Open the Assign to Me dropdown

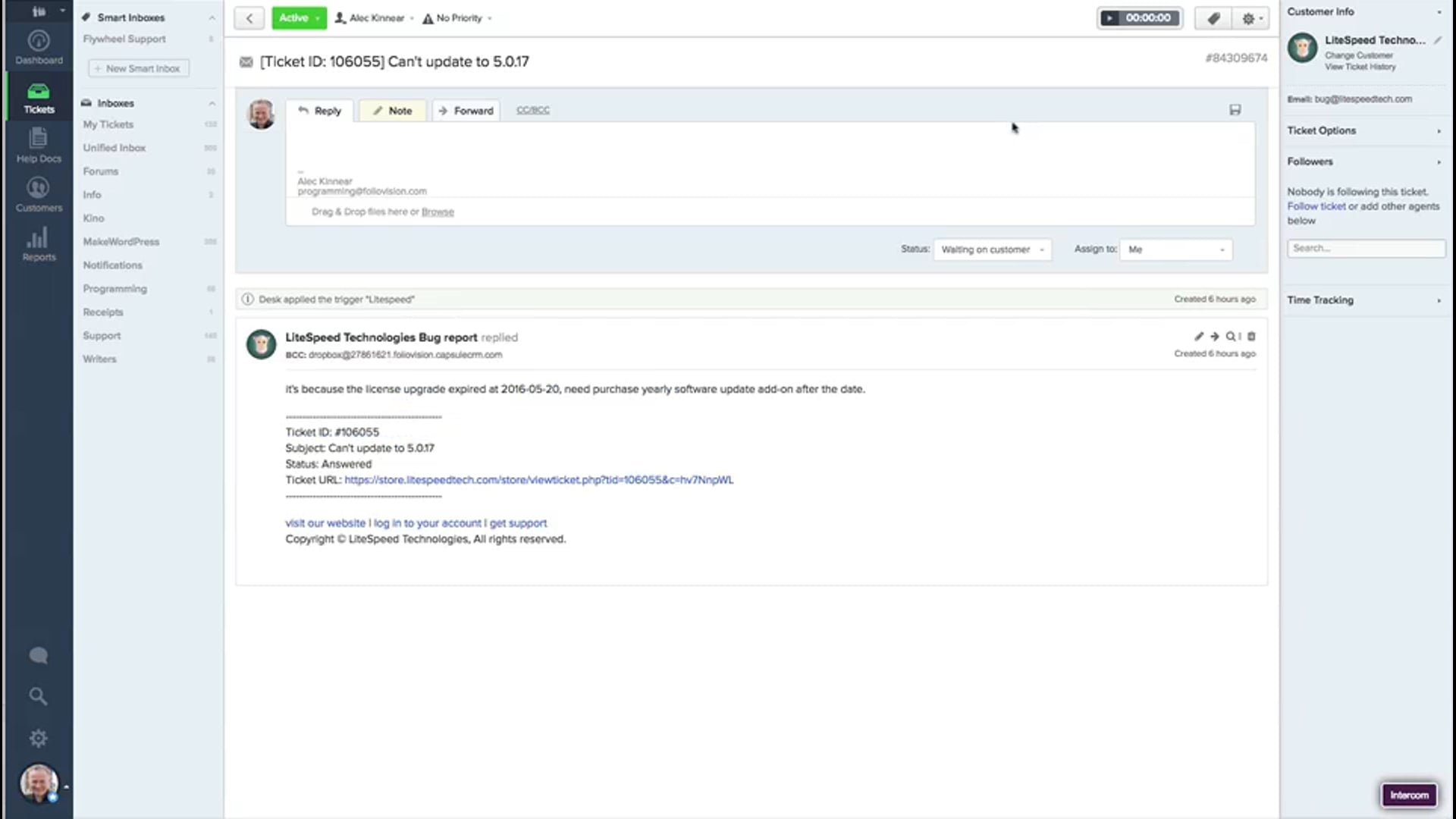[x=1175, y=249]
